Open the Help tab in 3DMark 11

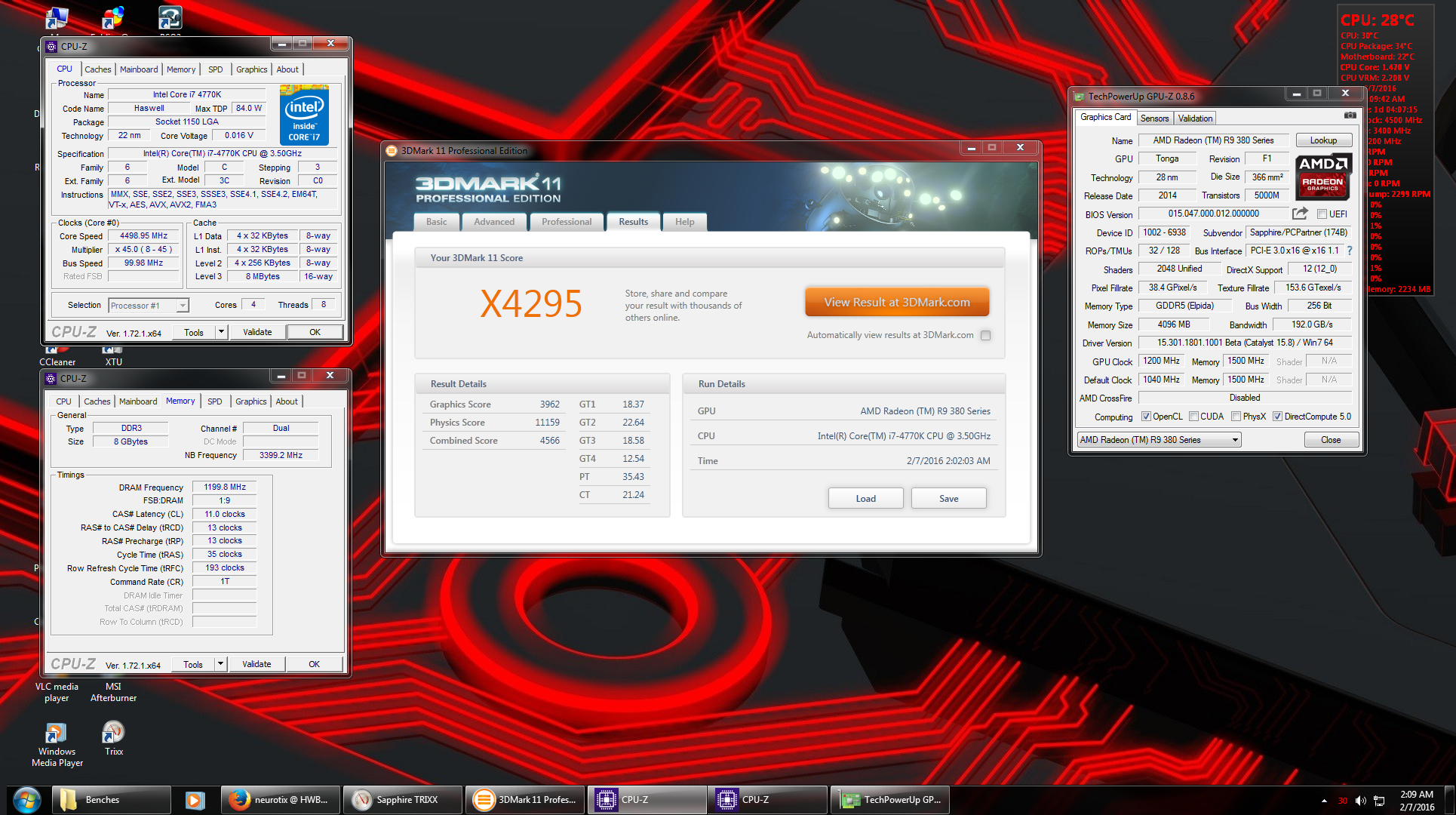pyautogui.click(x=684, y=222)
